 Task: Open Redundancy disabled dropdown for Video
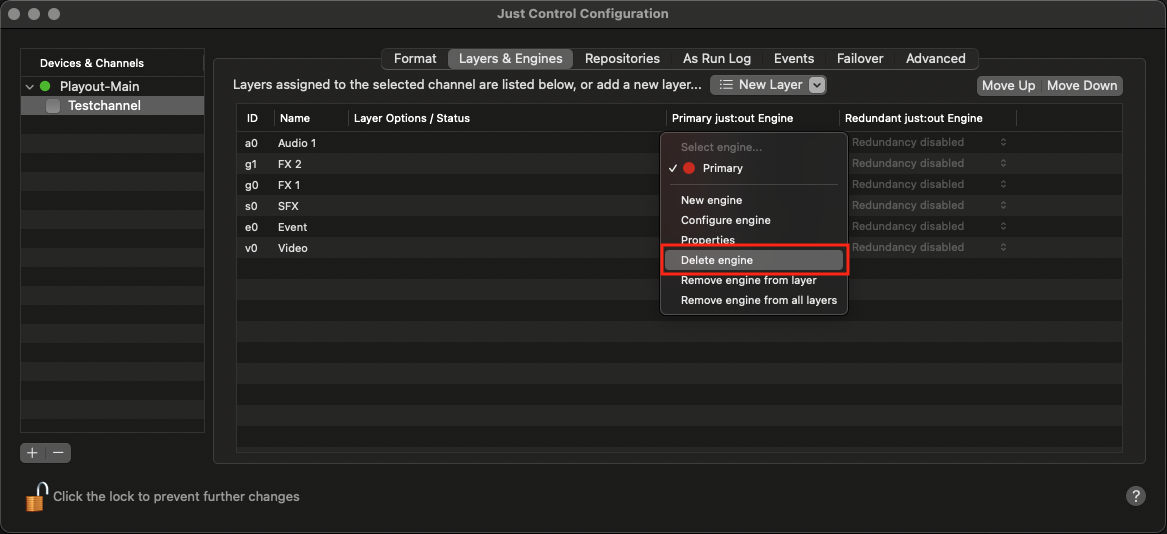point(929,247)
